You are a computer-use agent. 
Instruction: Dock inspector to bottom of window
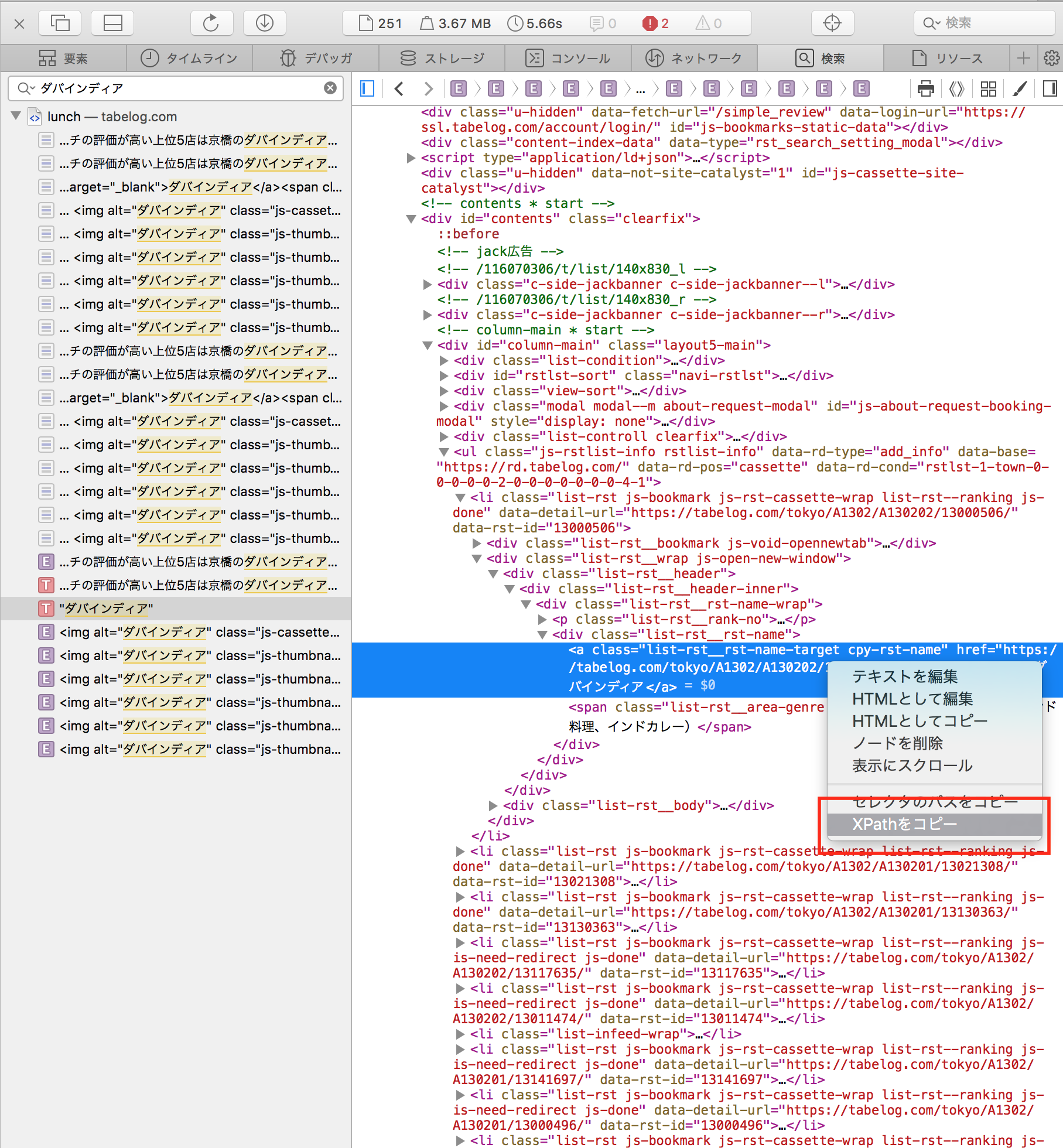click(x=112, y=23)
